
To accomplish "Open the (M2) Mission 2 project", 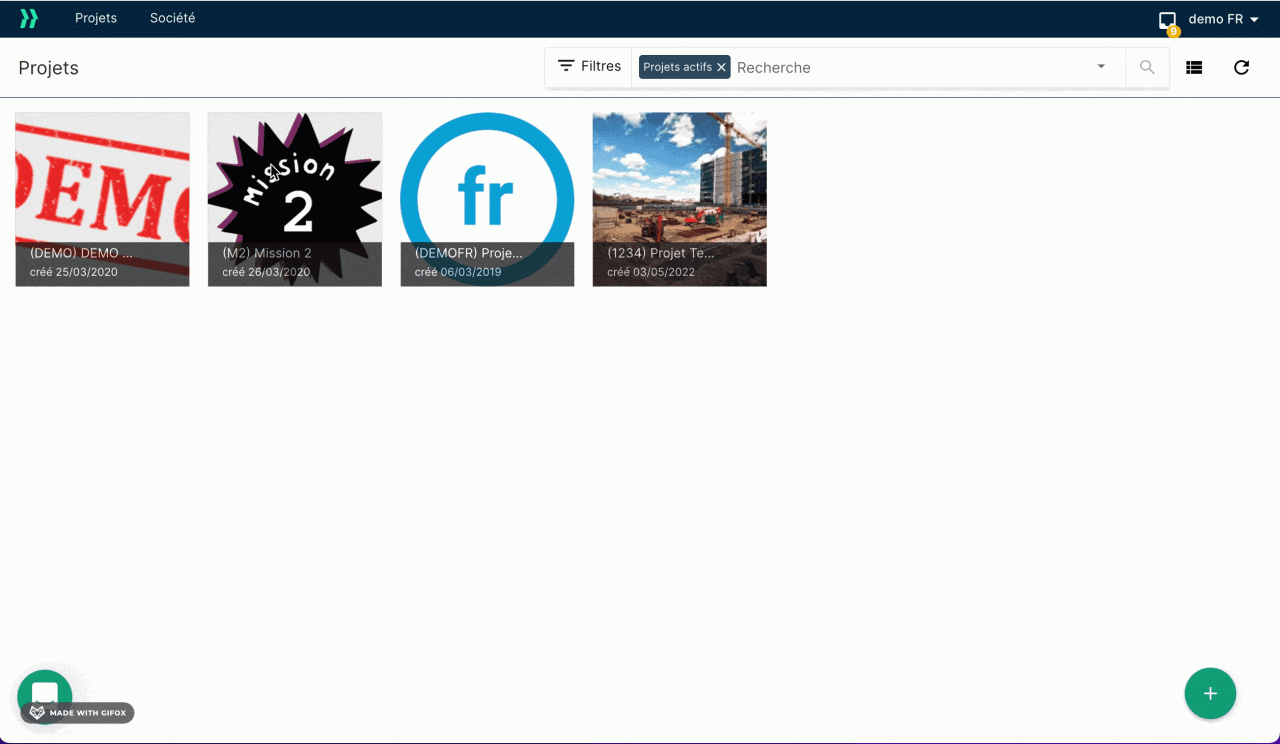I will (x=294, y=199).
